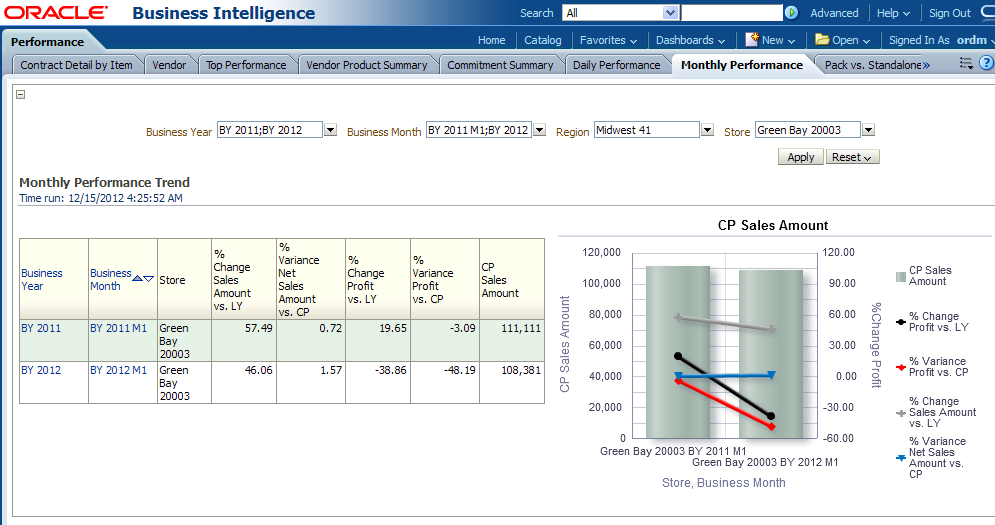The width and height of the screenshot is (995, 525).
Task: Click the Open folder icon
Action: point(822,40)
